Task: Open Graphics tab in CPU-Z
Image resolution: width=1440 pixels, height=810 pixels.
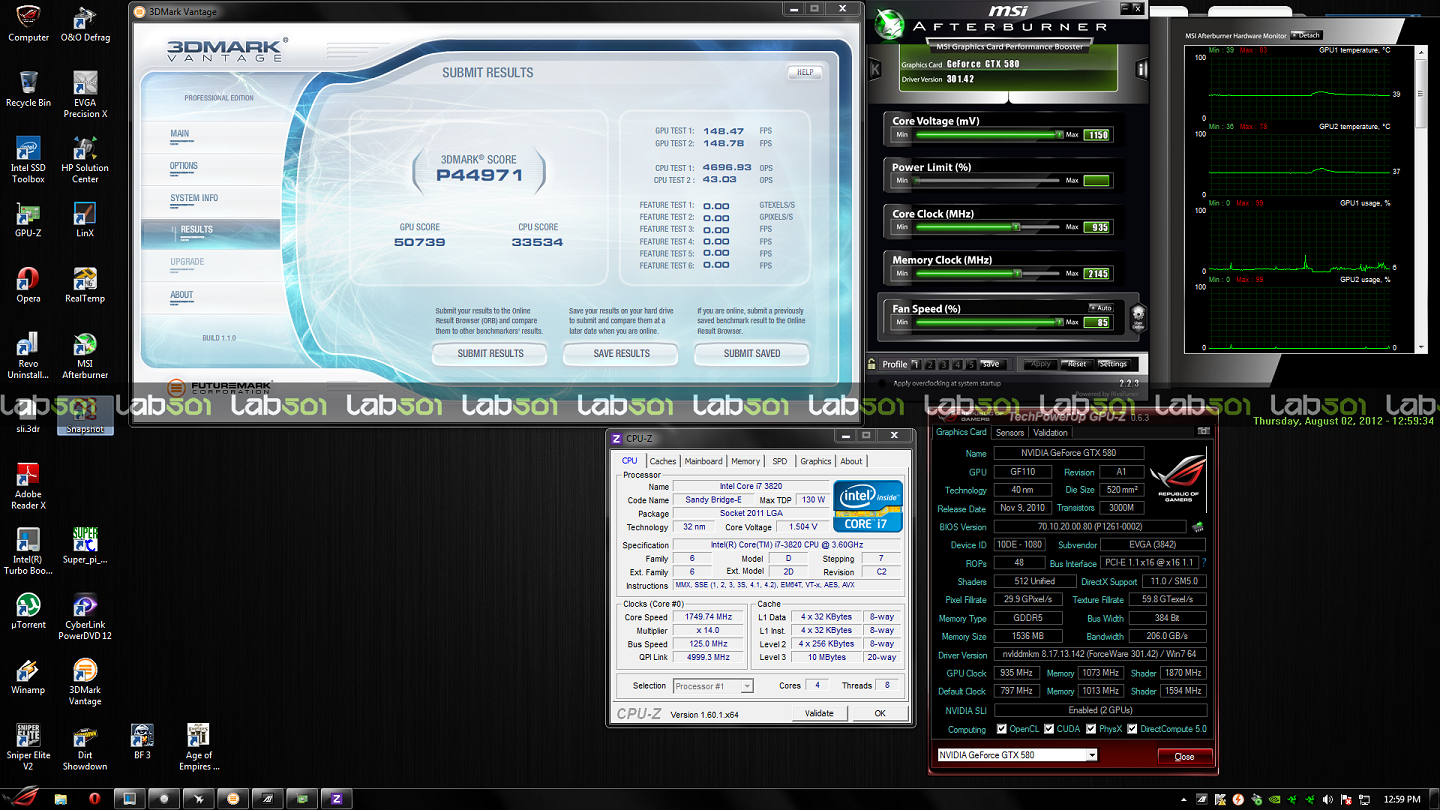Action: pyautogui.click(x=816, y=461)
